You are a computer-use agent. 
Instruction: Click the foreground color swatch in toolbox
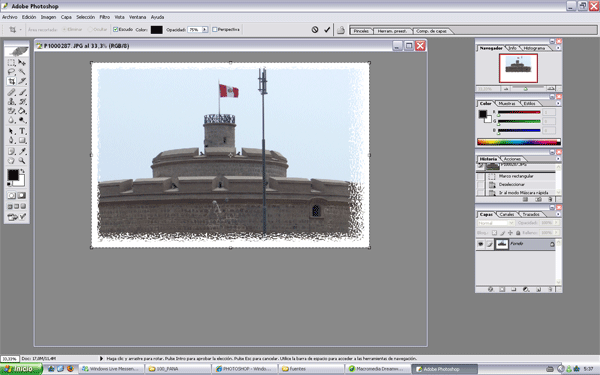coord(13,175)
